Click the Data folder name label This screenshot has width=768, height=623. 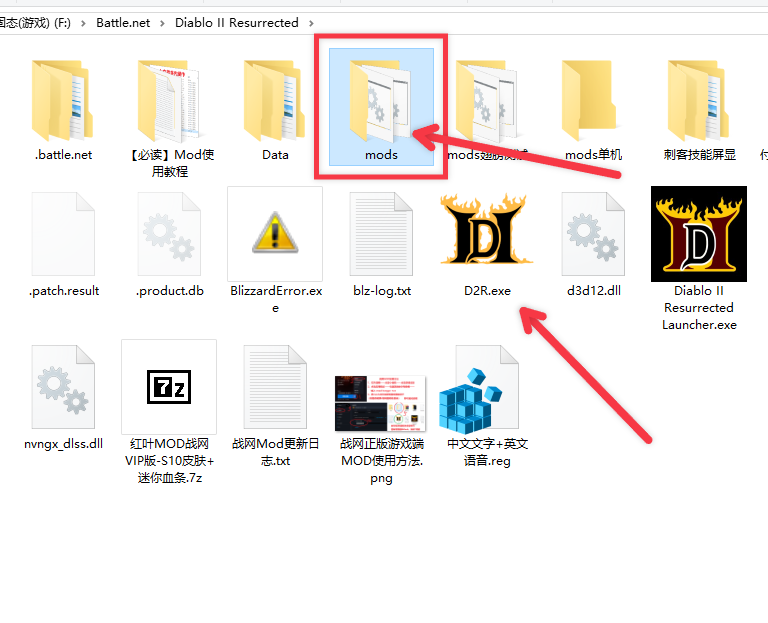[275, 155]
